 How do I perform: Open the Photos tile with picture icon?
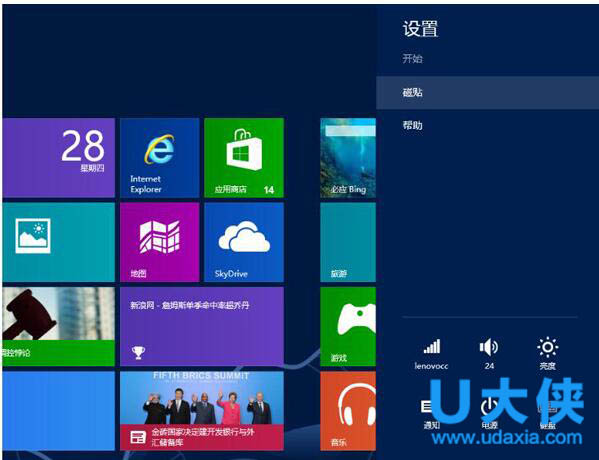point(58,242)
